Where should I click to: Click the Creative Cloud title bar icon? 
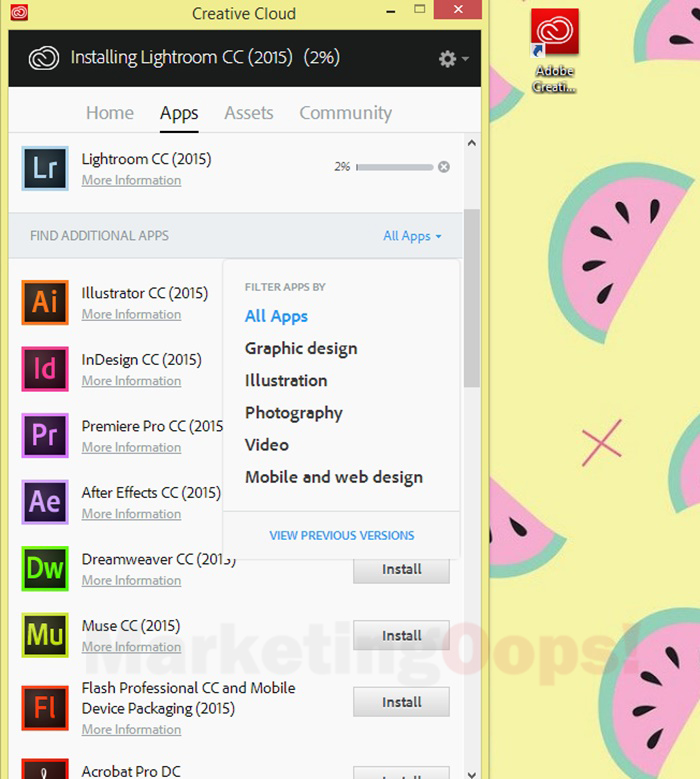click(19, 12)
